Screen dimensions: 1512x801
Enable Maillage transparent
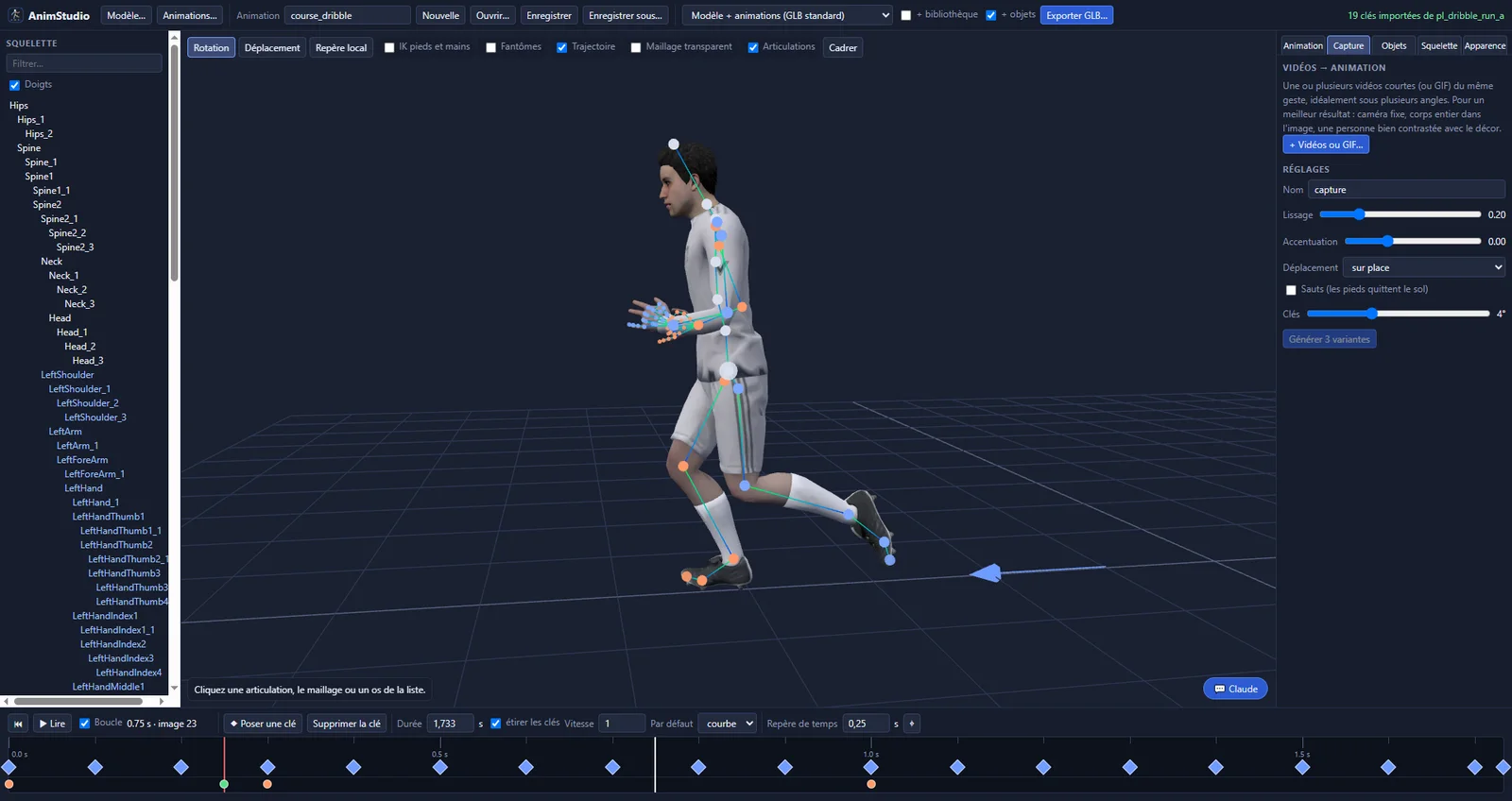636,47
